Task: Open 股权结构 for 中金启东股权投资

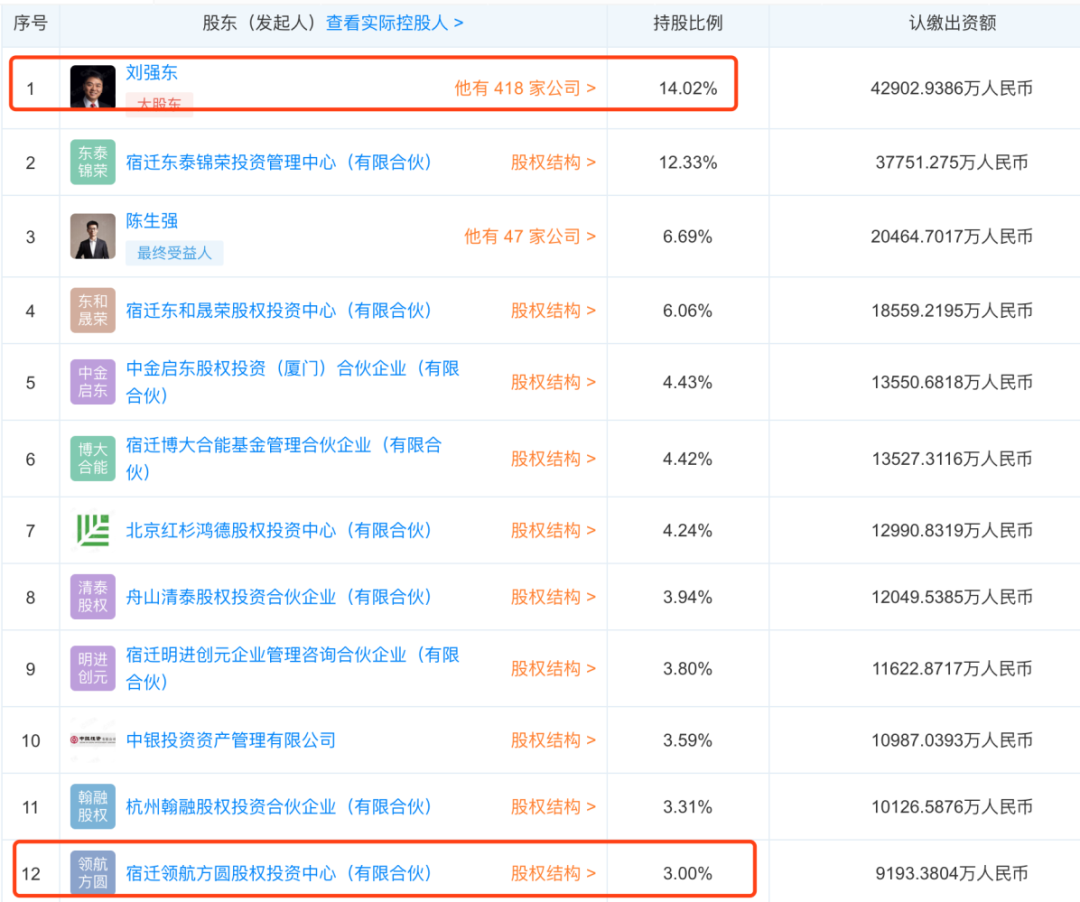Action: [x=553, y=382]
